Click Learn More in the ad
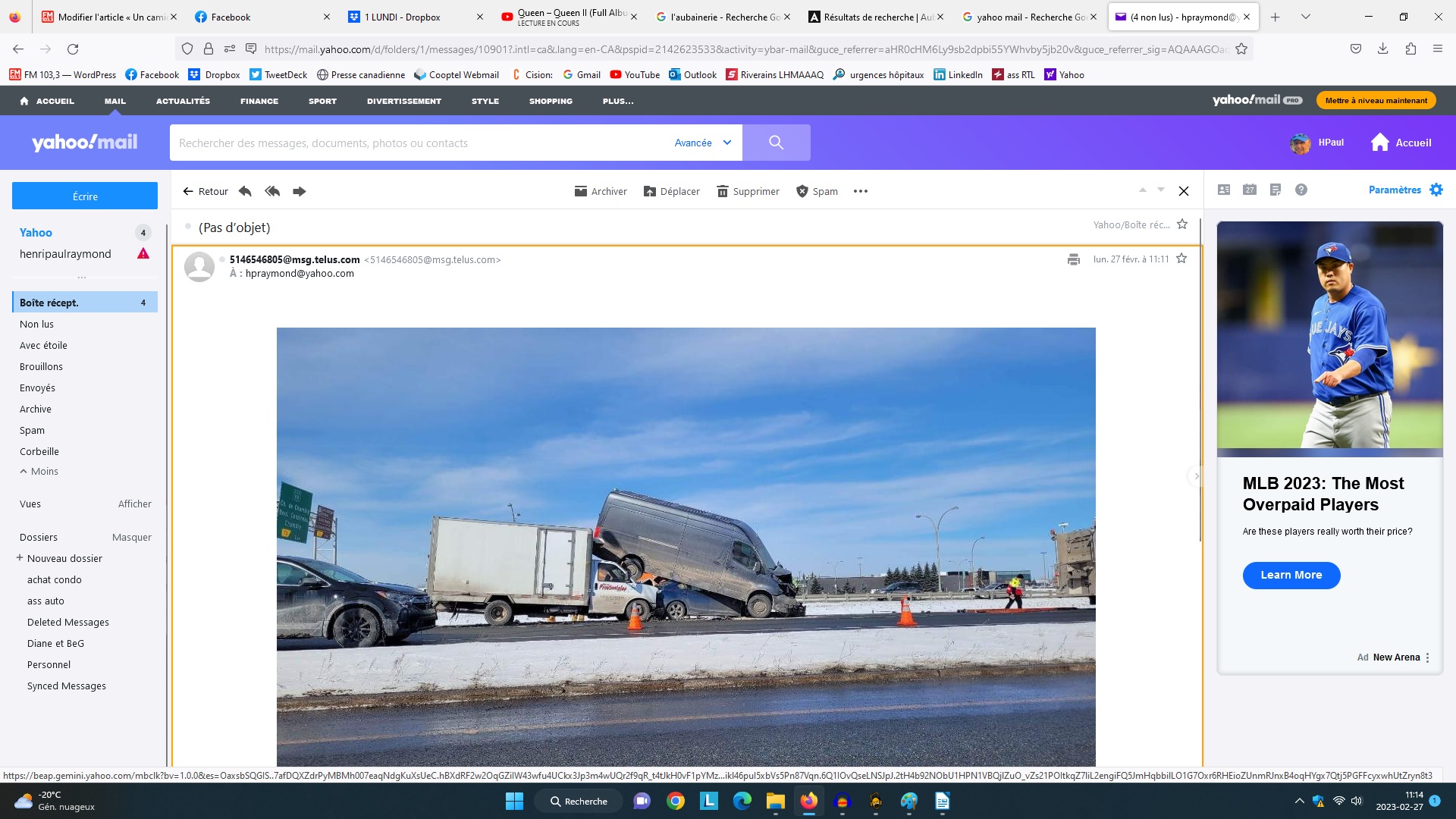The height and width of the screenshot is (819, 1456). (1291, 575)
